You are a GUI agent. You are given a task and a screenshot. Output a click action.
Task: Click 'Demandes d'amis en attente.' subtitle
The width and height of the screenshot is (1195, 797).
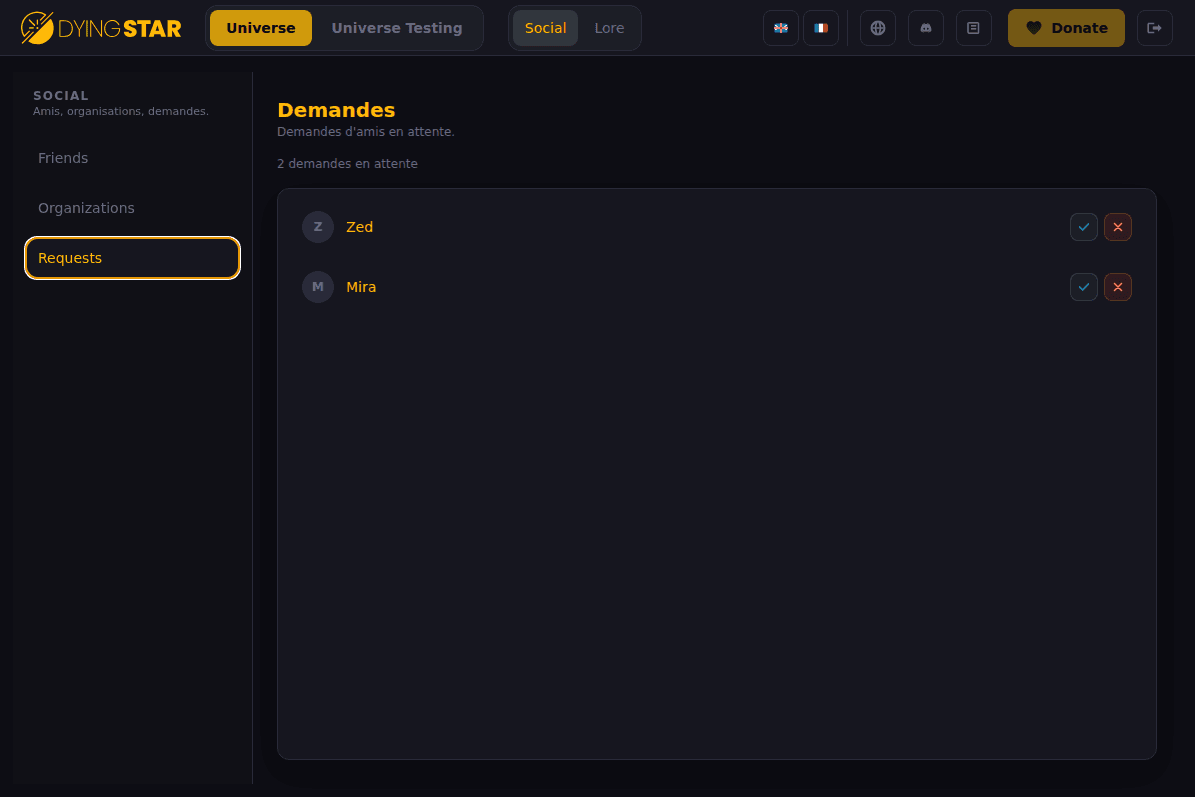point(366,132)
